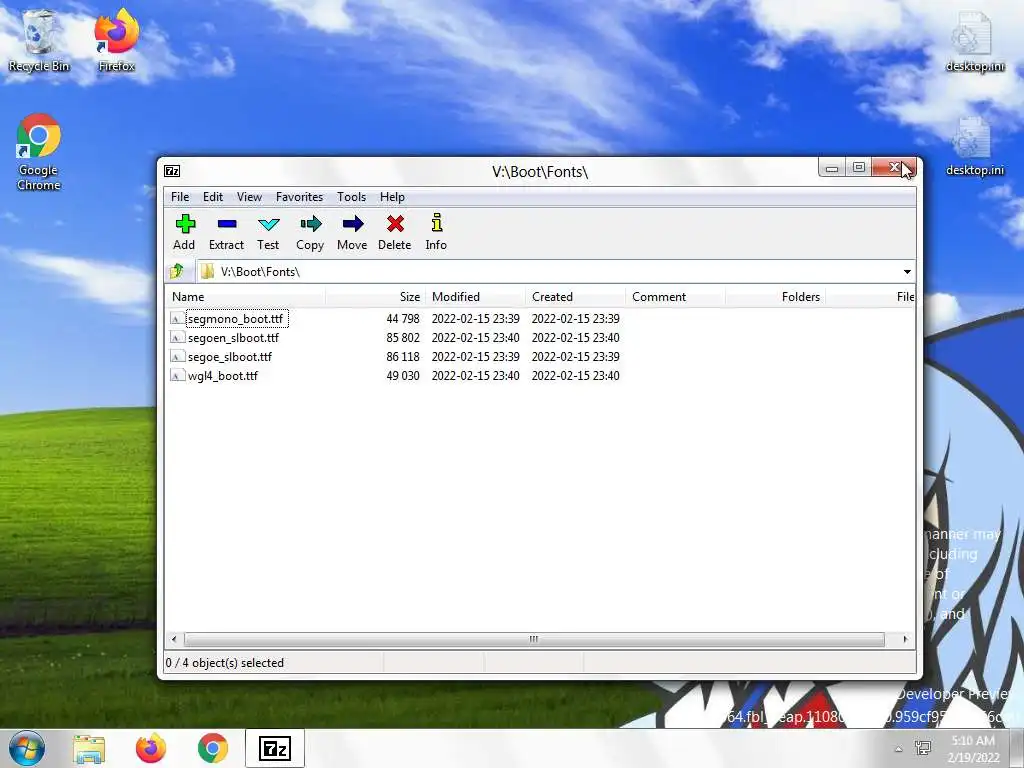Image resolution: width=1024 pixels, height=768 pixels.
Task: Open the Info toolbar icon
Action: click(x=436, y=232)
